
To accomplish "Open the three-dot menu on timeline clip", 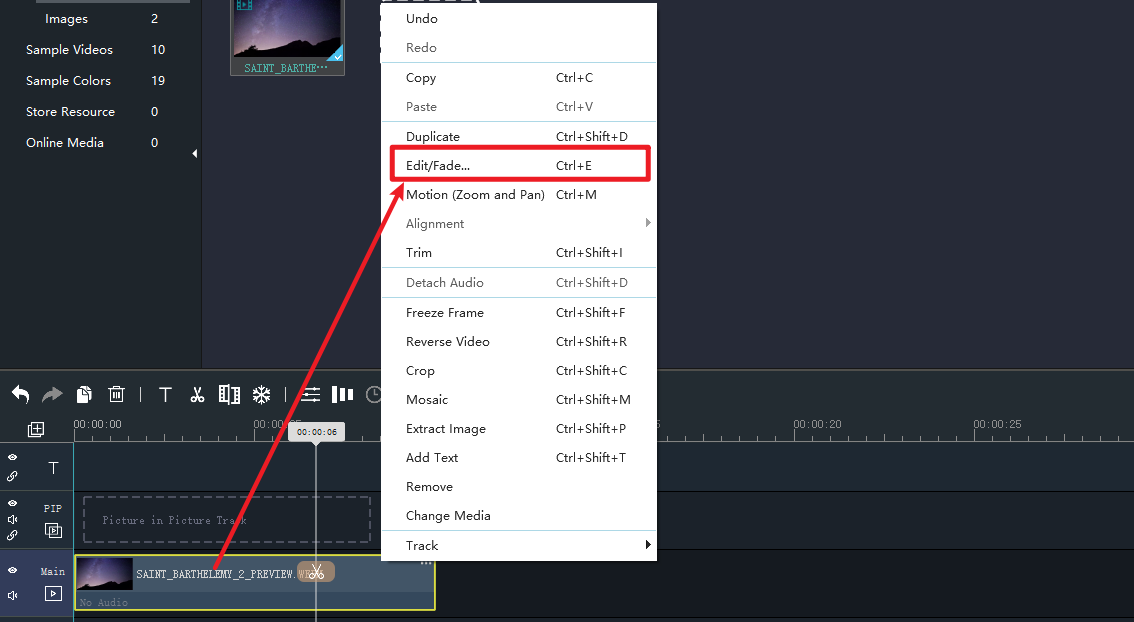I will click(426, 563).
